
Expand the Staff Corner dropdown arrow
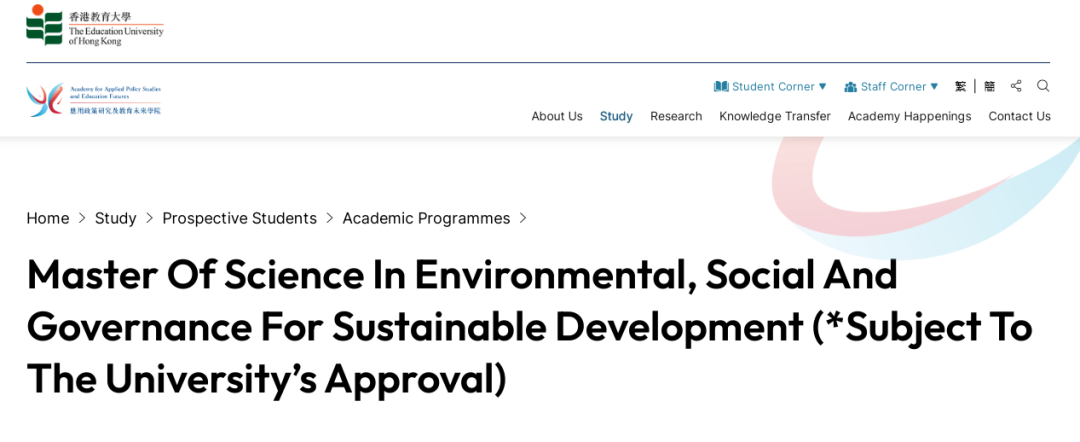[934, 86]
